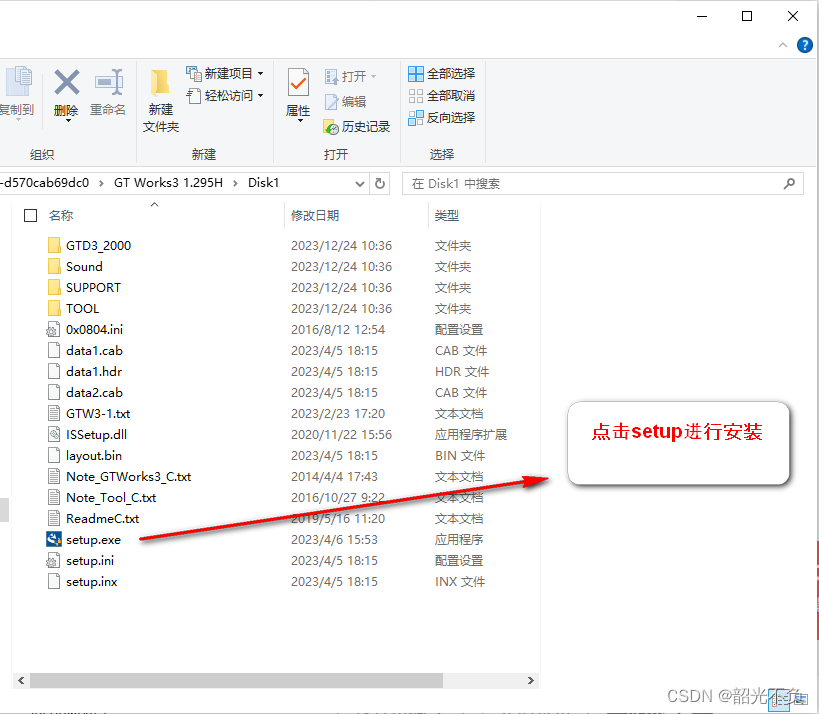The height and width of the screenshot is (714, 819).
Task: Click the Edit (编辑) ribbon item
Action: 345,102
